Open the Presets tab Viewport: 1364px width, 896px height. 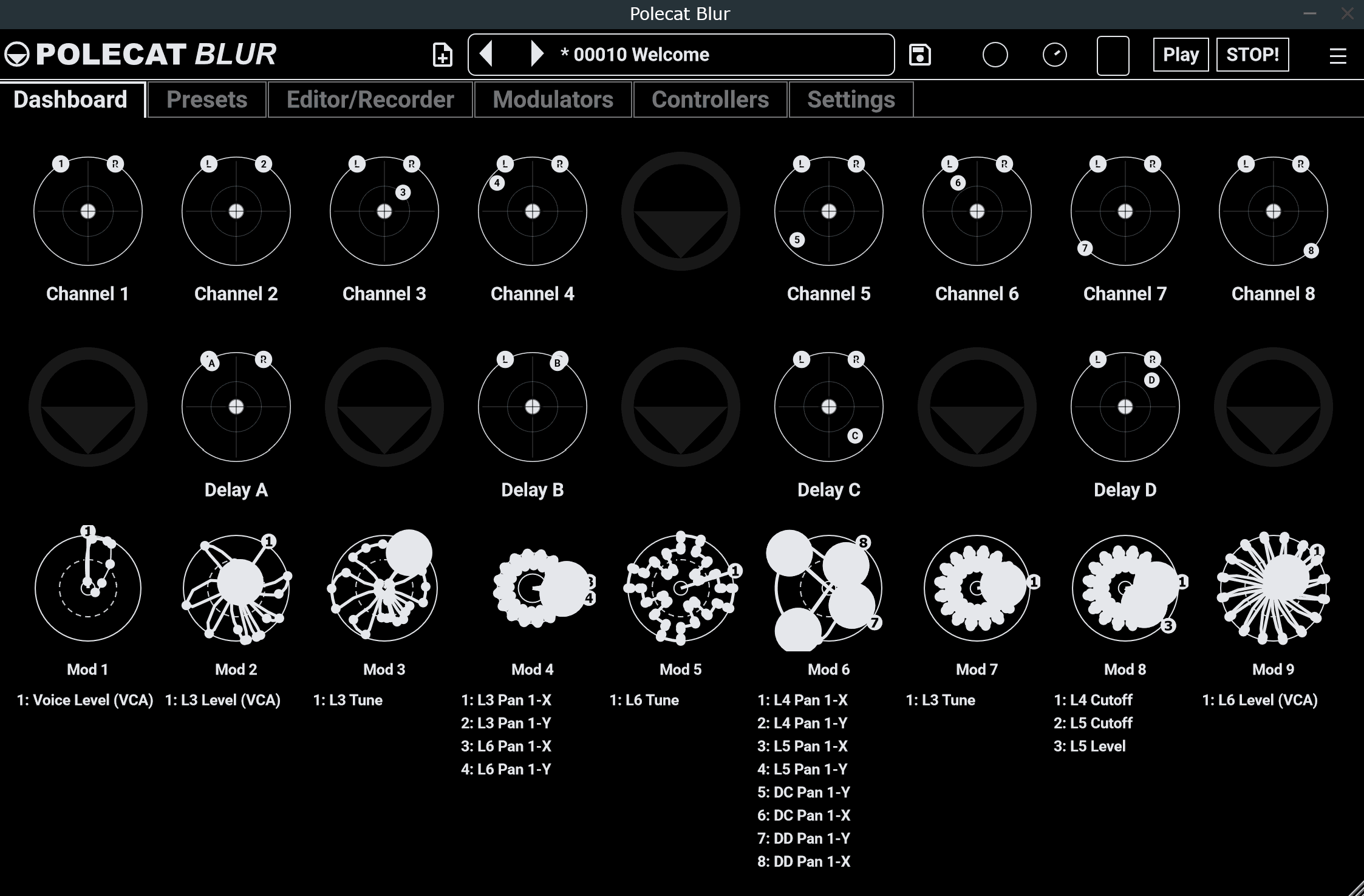pyautogui.click(x=207, y=100)
